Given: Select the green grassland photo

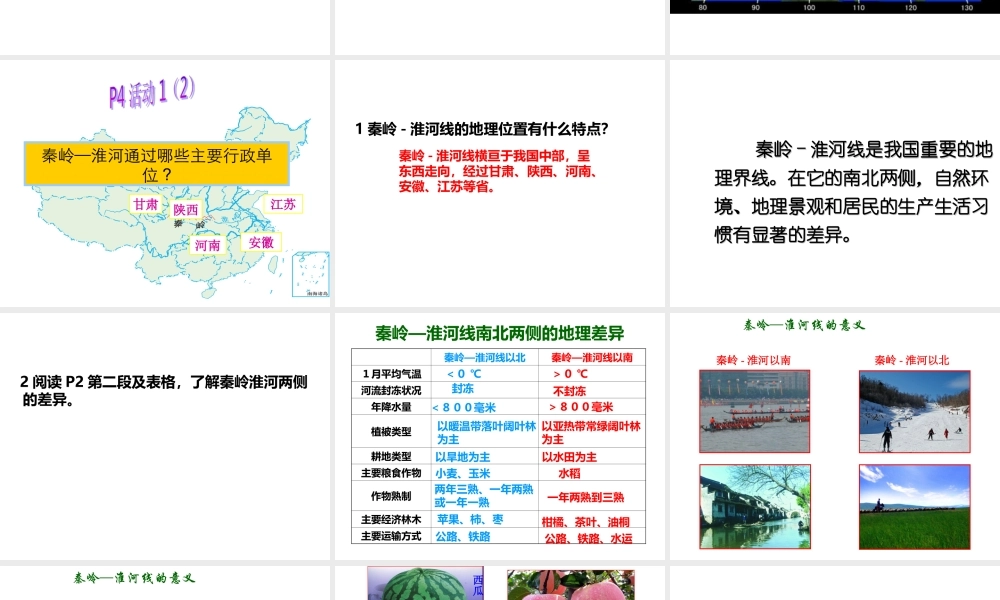Looking at the screenshot, I should tap(915, 506).
